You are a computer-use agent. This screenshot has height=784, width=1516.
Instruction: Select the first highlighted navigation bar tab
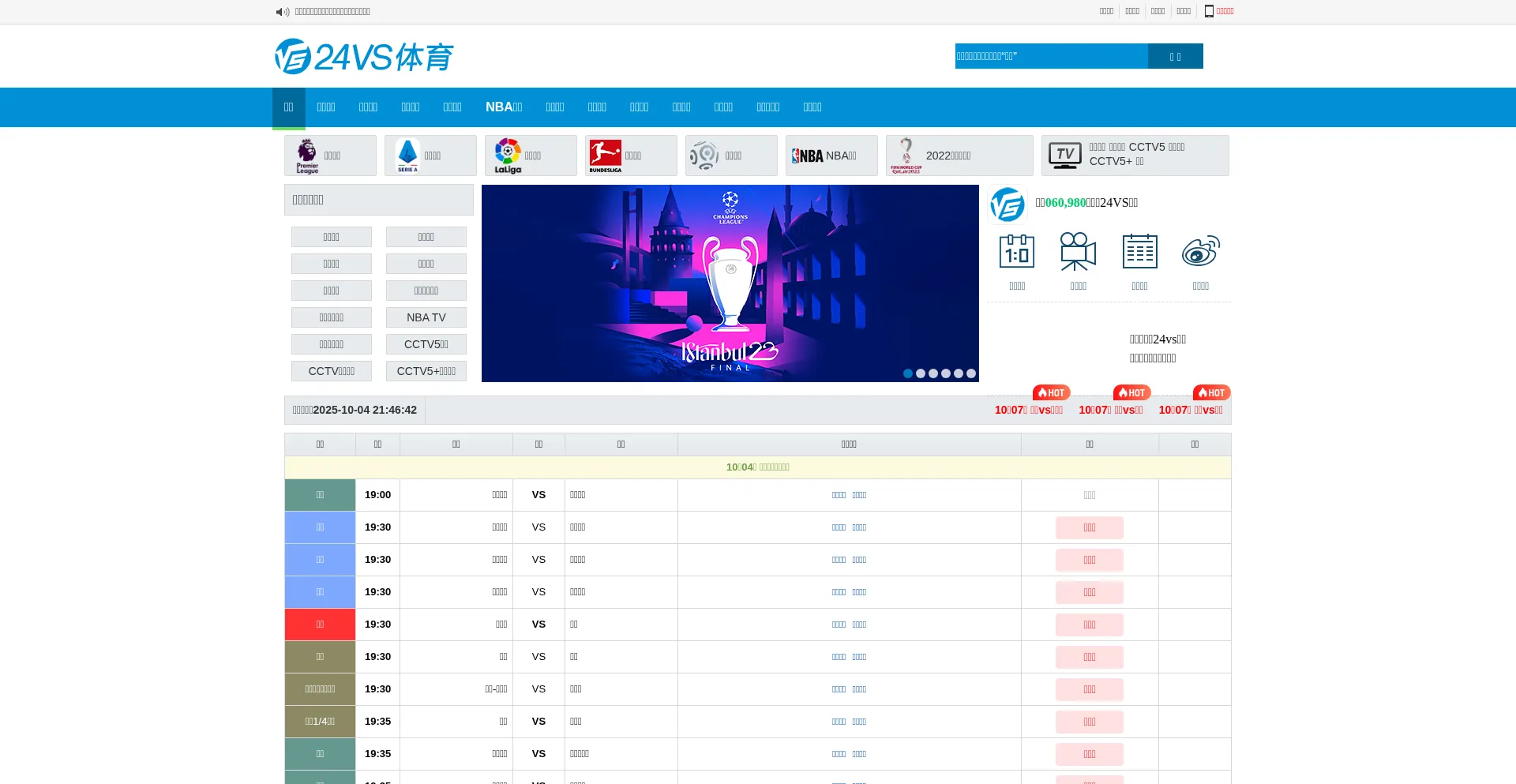(x=289, y=107)
